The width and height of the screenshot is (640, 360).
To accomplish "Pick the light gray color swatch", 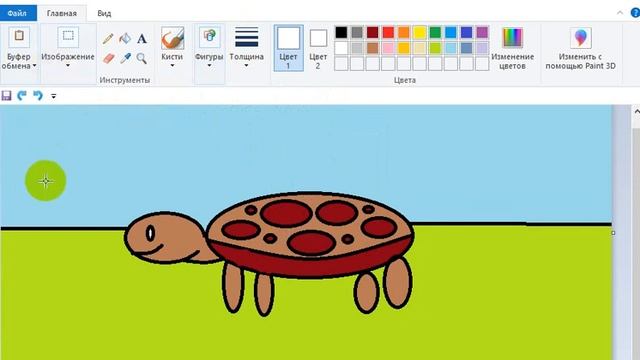I will tap(357, 48).
